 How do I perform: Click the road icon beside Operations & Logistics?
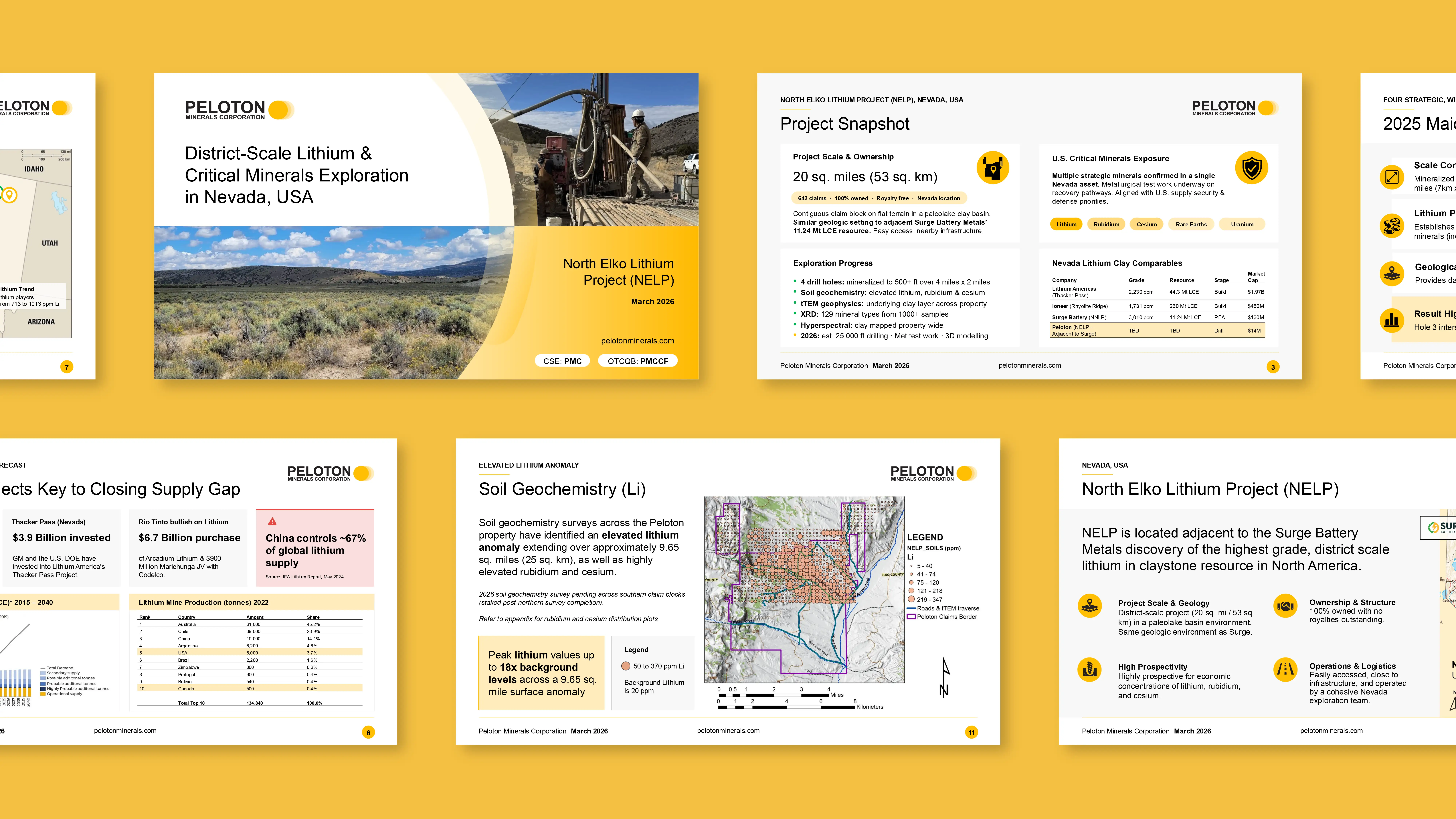pyautogui.click(x=1285, y=670)
